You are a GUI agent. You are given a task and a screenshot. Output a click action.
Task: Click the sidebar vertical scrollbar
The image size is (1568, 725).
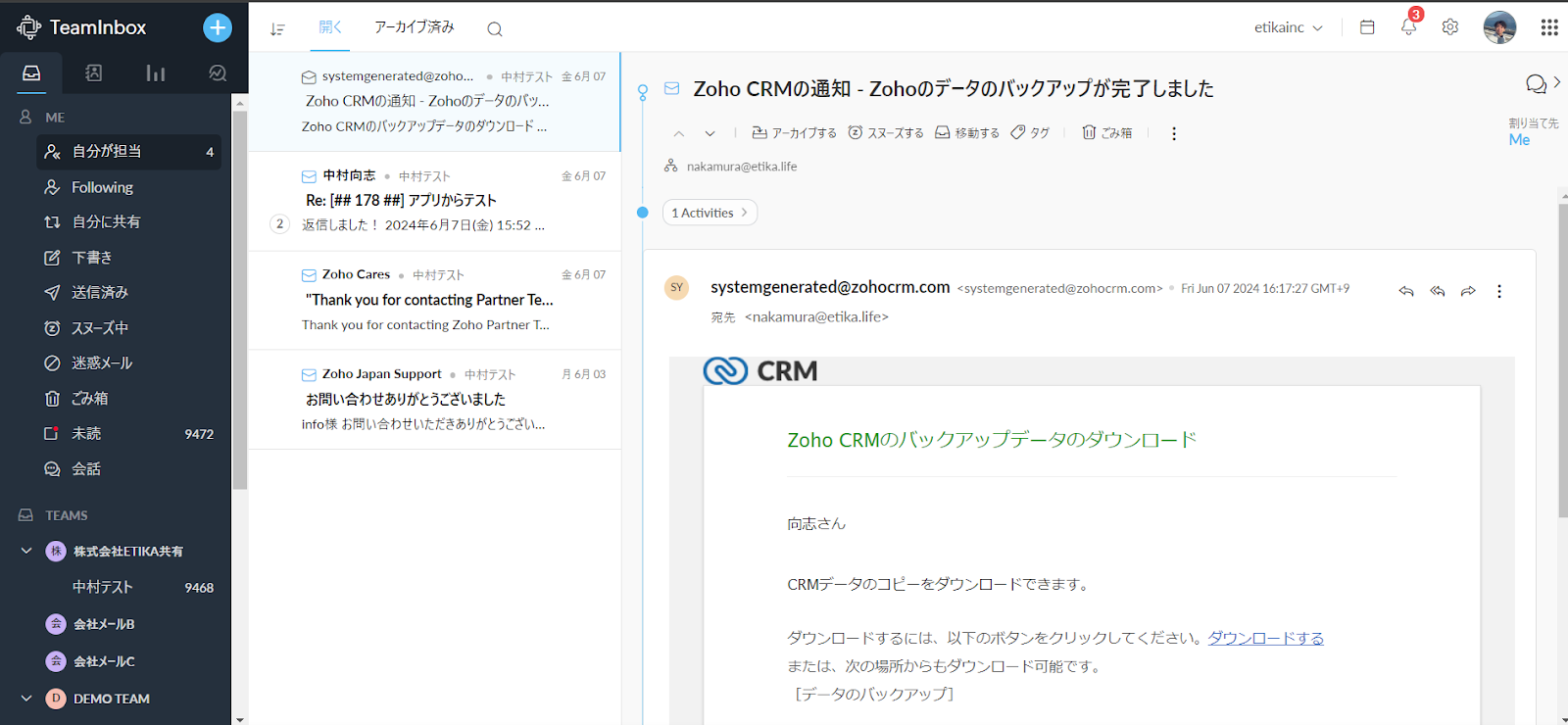coord(240,299)
